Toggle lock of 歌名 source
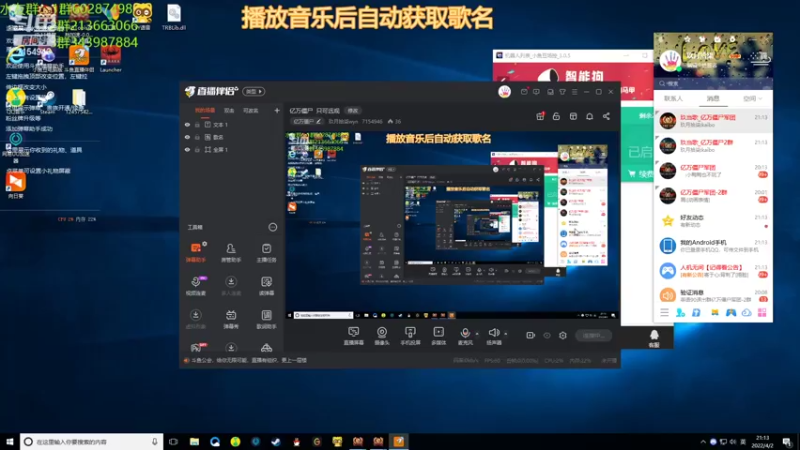The width and height of the screenshot is (800, 450). point(197,137)
